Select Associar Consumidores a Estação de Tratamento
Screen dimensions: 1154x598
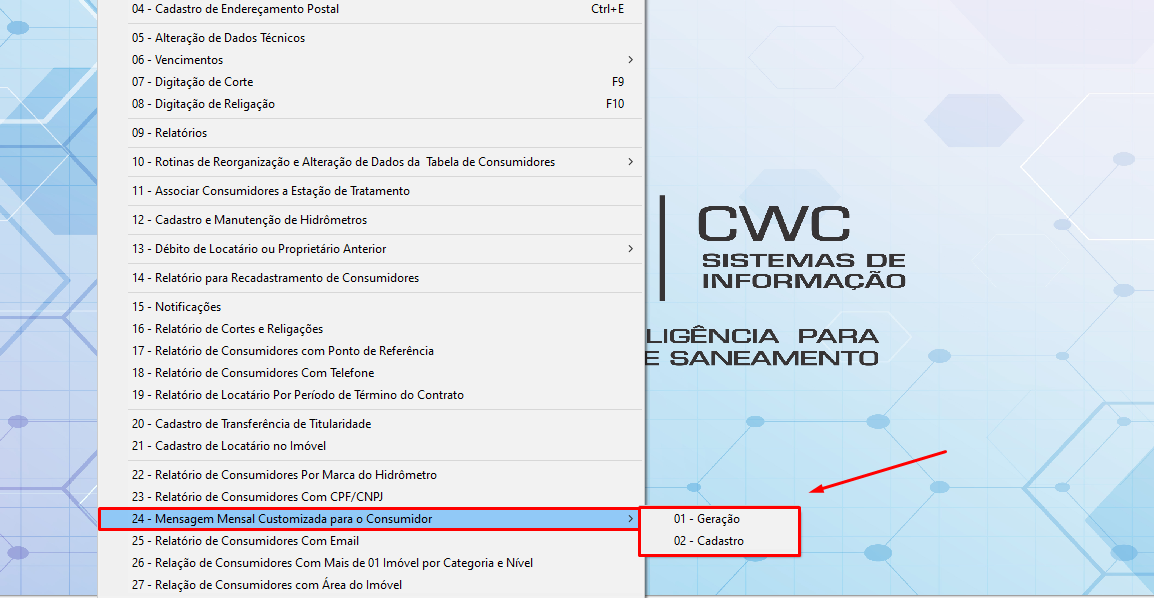point(270,191)
